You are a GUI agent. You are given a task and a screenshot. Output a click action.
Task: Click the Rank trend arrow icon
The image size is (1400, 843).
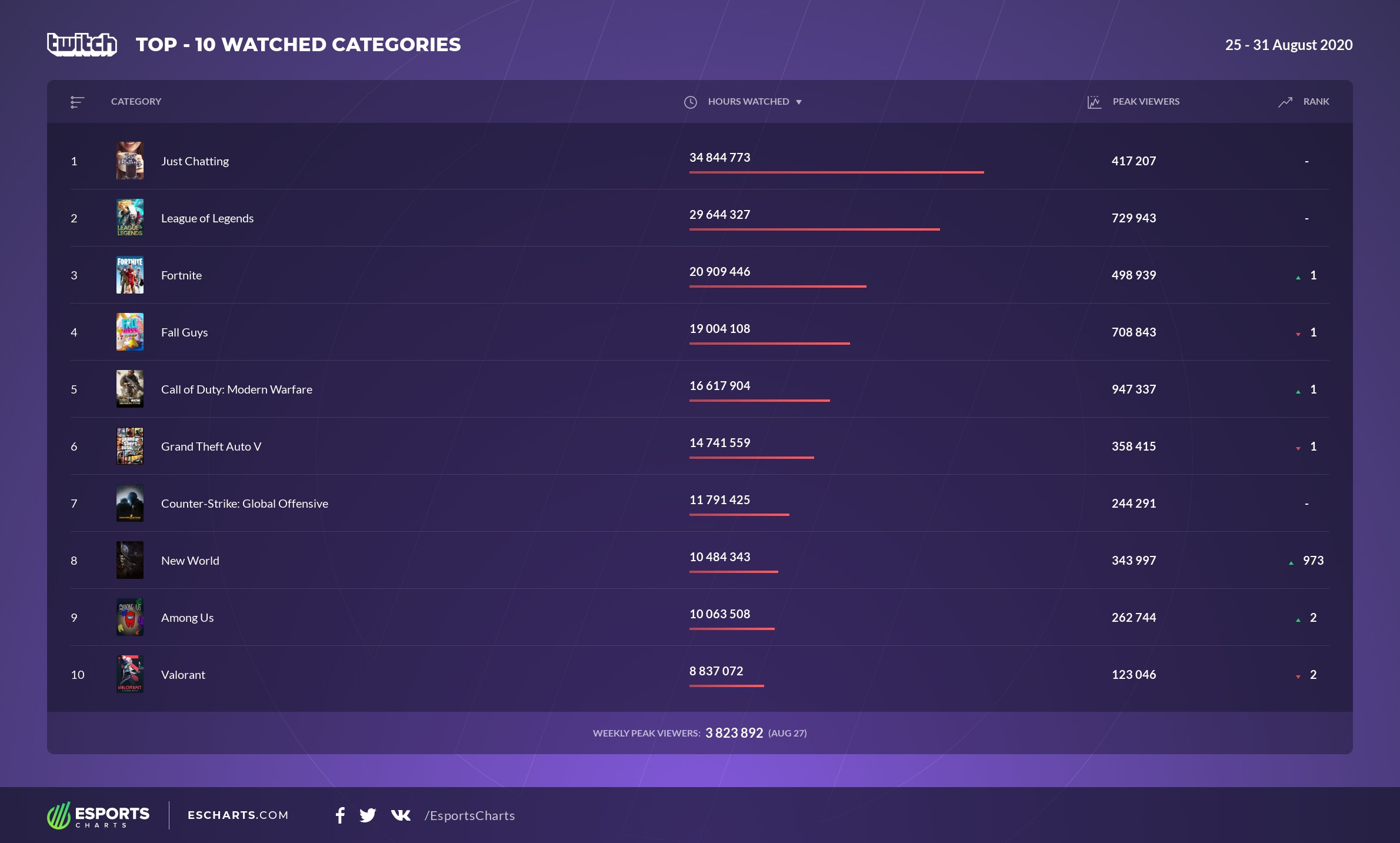pyautogui.click(x=1285, y=102)
